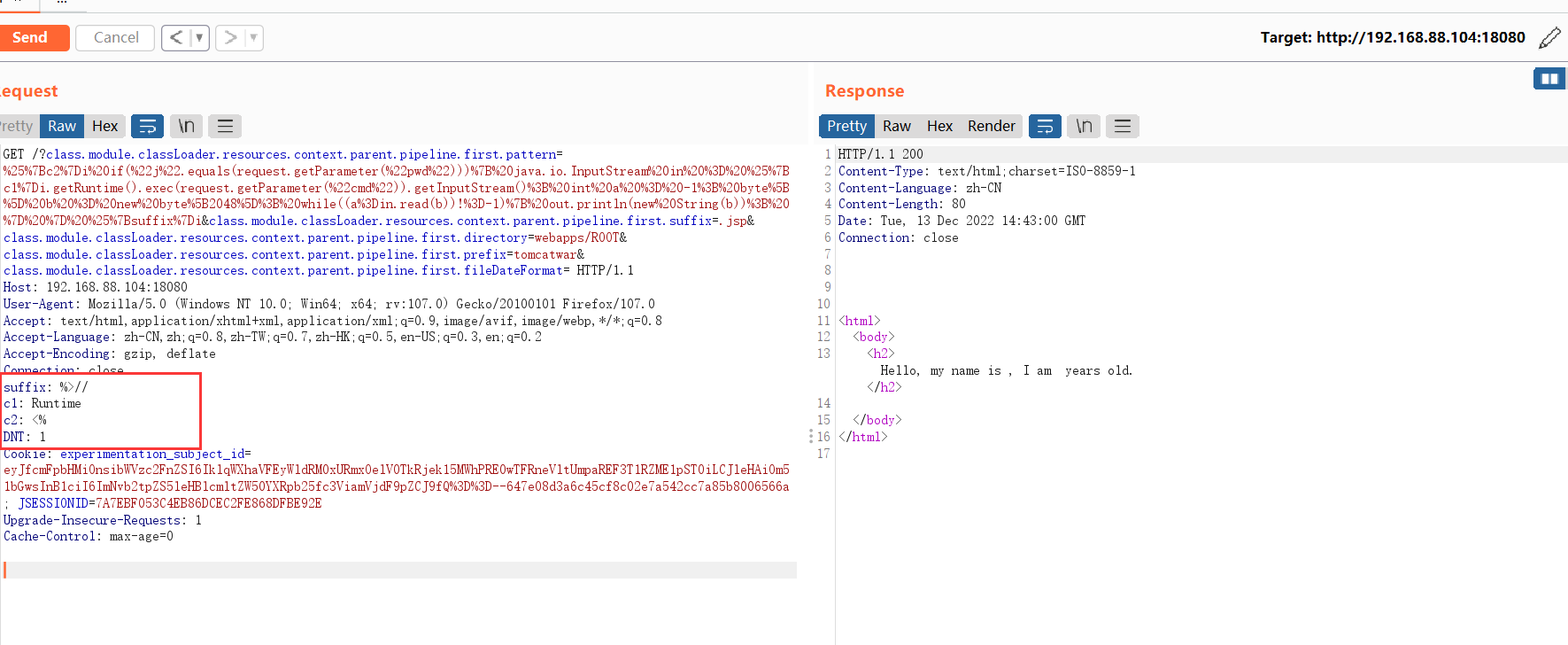
Task: Open the request message options menu icon
Action: [225, 126]
